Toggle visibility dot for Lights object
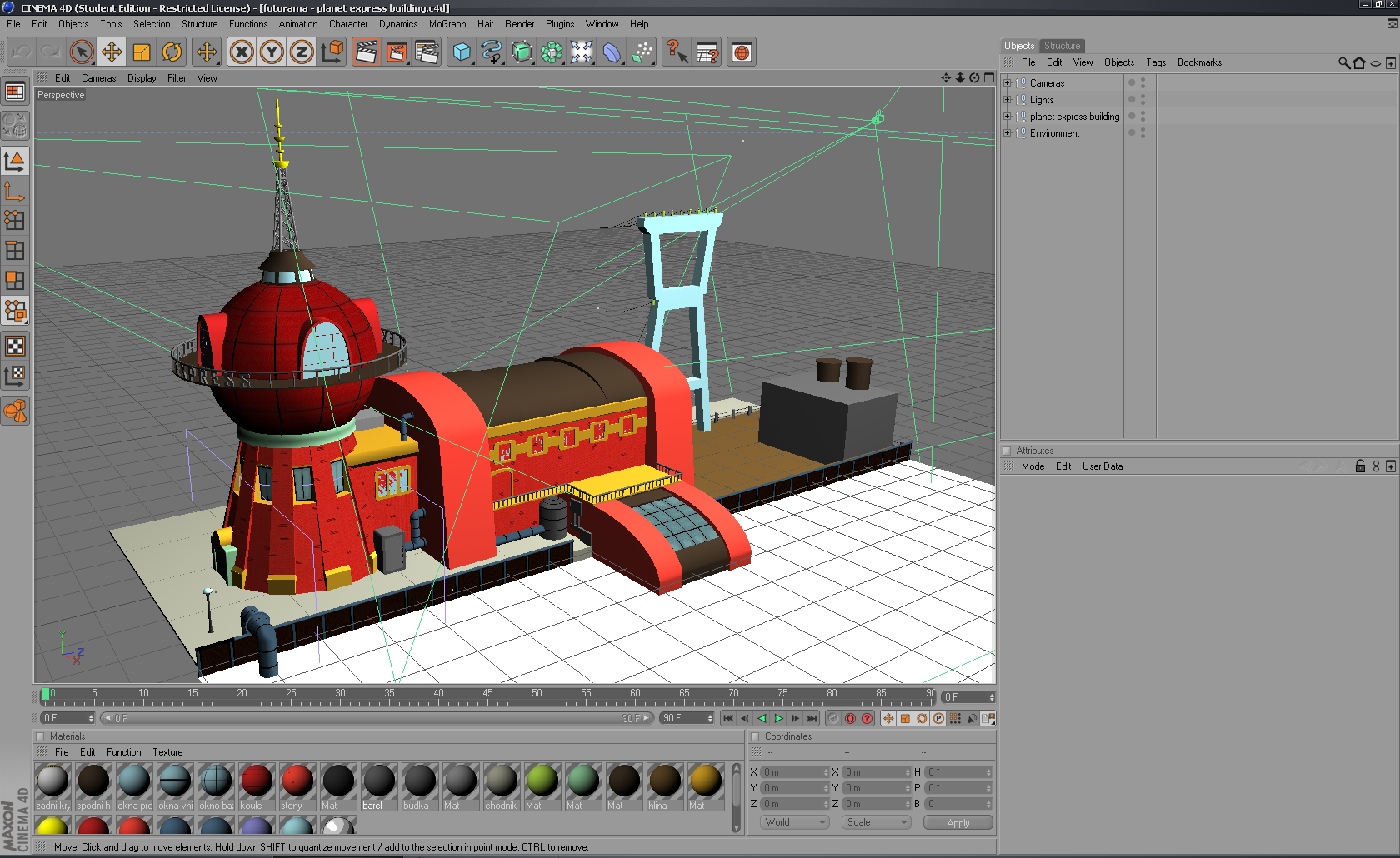1400x858 pixels. 1132,99
